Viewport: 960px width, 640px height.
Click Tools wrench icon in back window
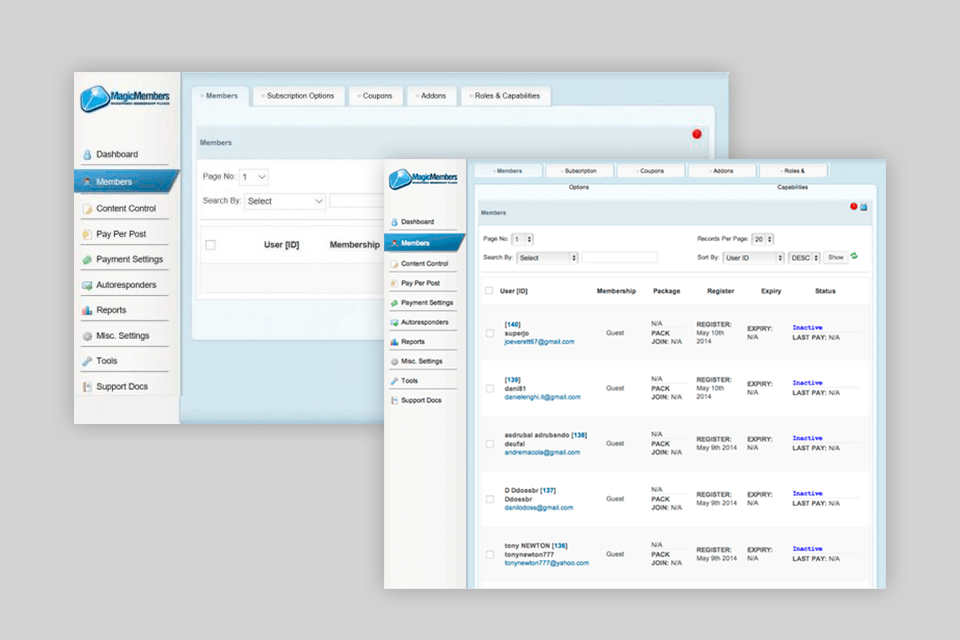point(87,361)
